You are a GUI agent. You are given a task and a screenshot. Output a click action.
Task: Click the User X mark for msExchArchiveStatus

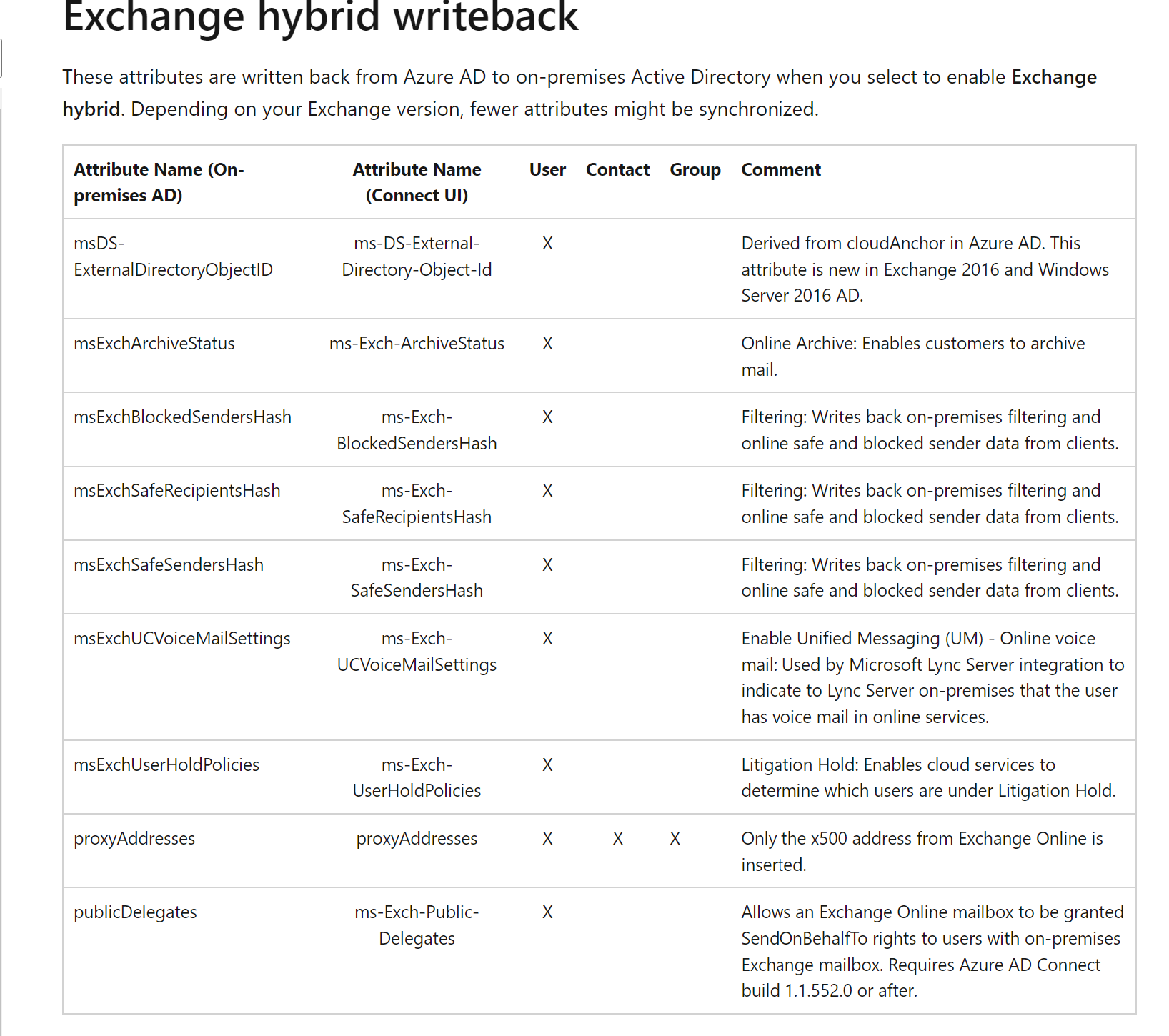(547, 343)
